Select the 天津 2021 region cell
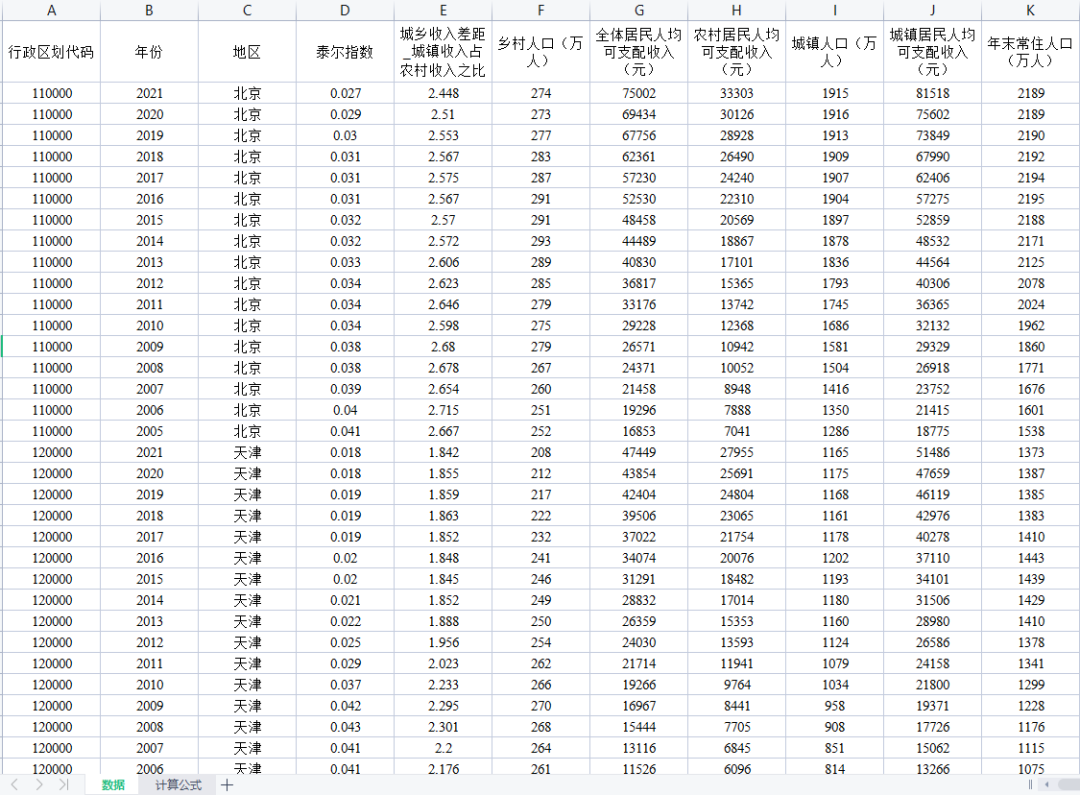 click(x=247, y=452)
